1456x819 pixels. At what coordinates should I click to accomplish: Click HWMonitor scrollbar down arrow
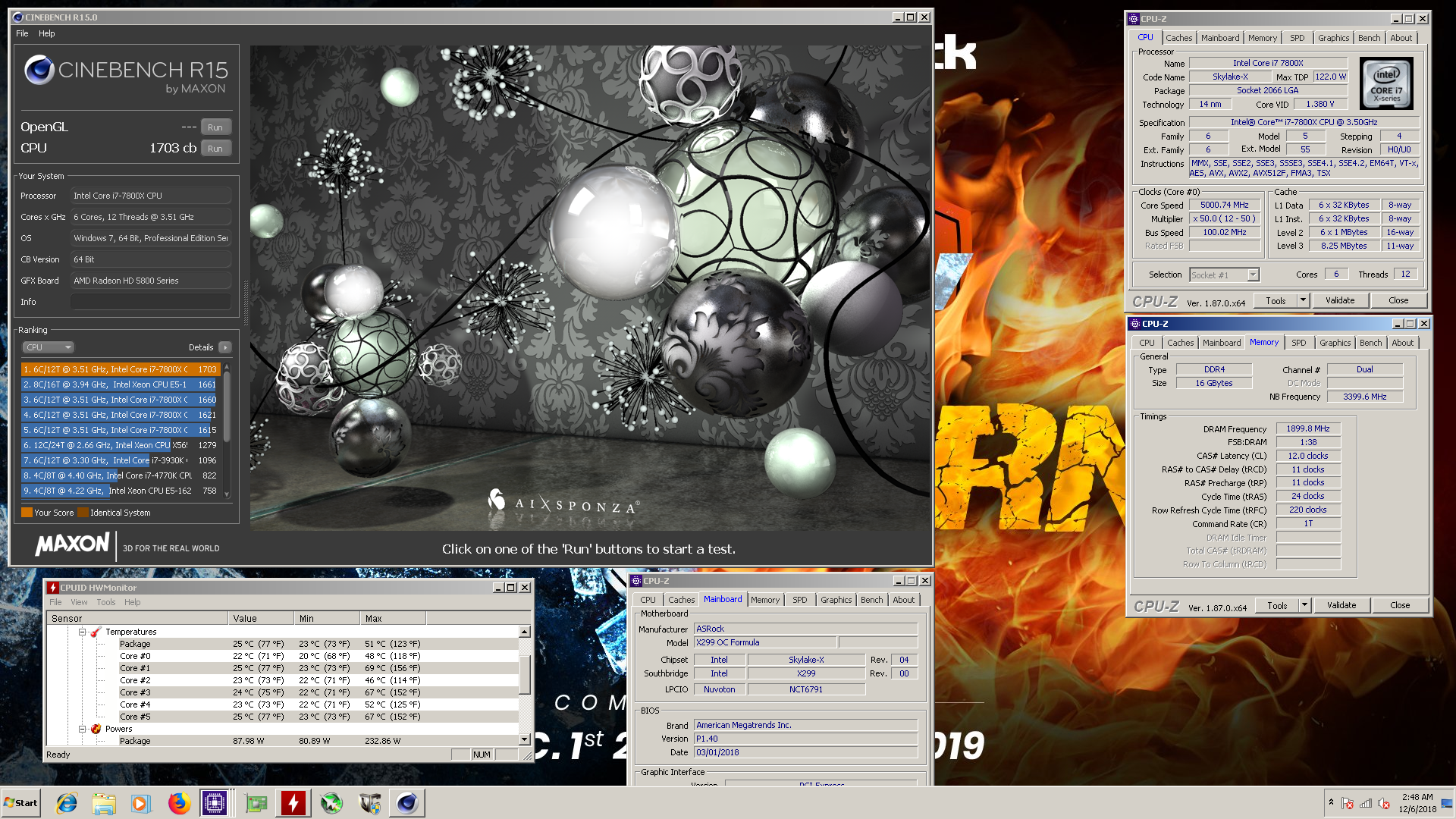[x=524, y=739]
